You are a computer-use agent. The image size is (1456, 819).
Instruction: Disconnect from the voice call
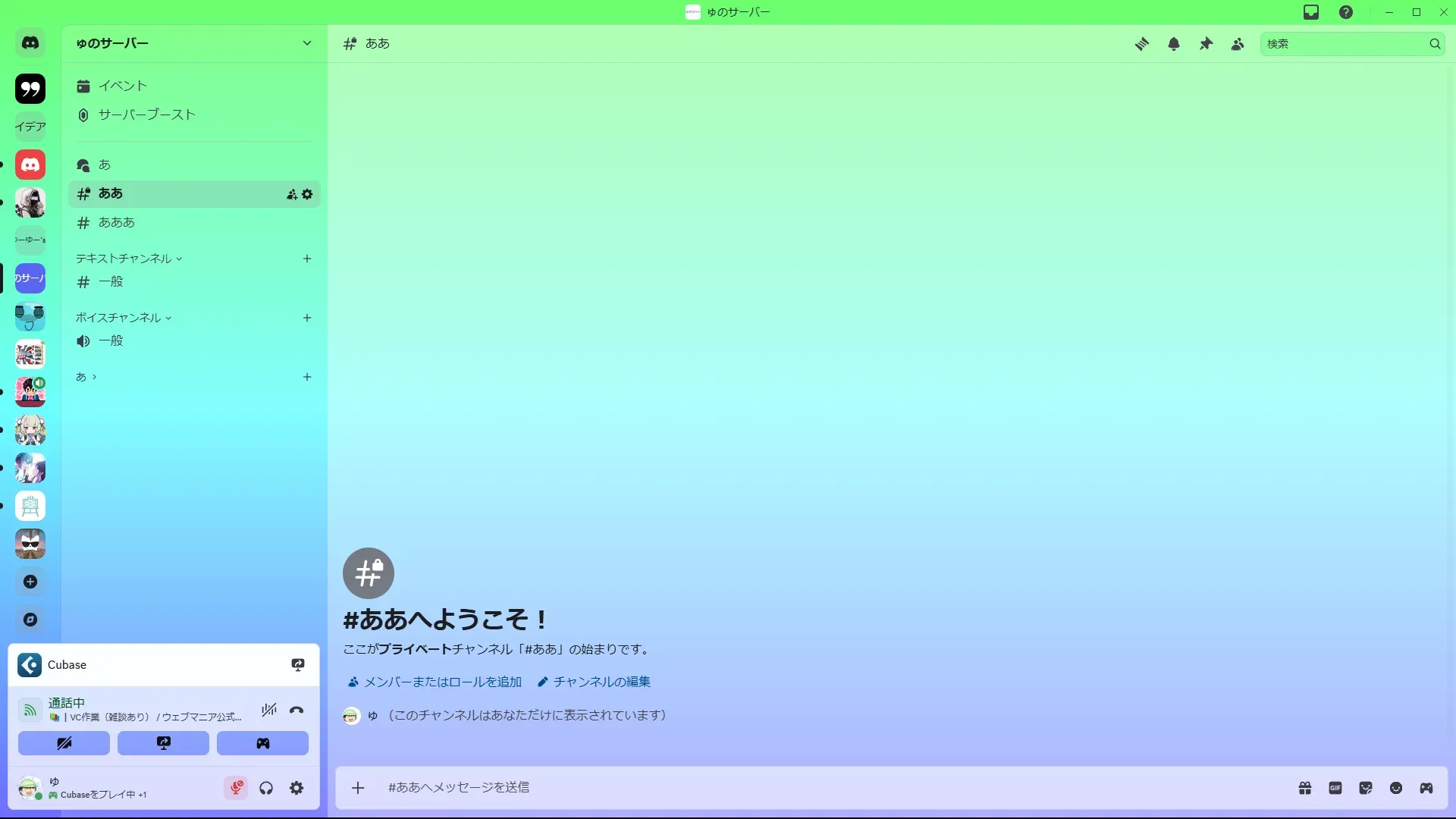coord(297,711)
